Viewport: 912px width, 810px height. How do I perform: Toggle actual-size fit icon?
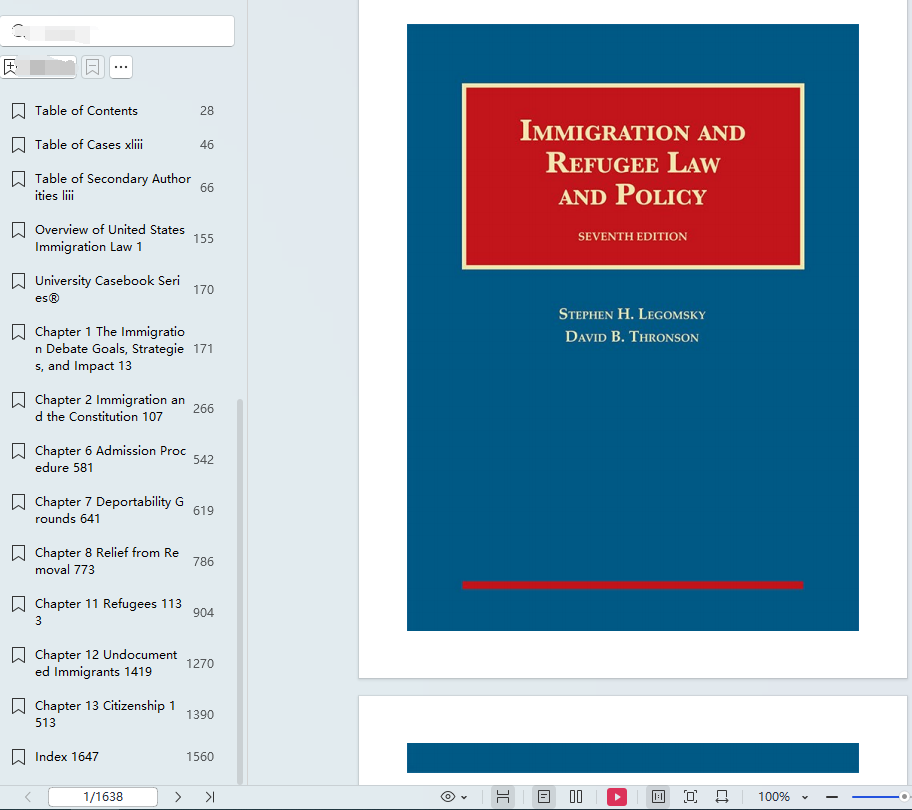tap(658, 797)
